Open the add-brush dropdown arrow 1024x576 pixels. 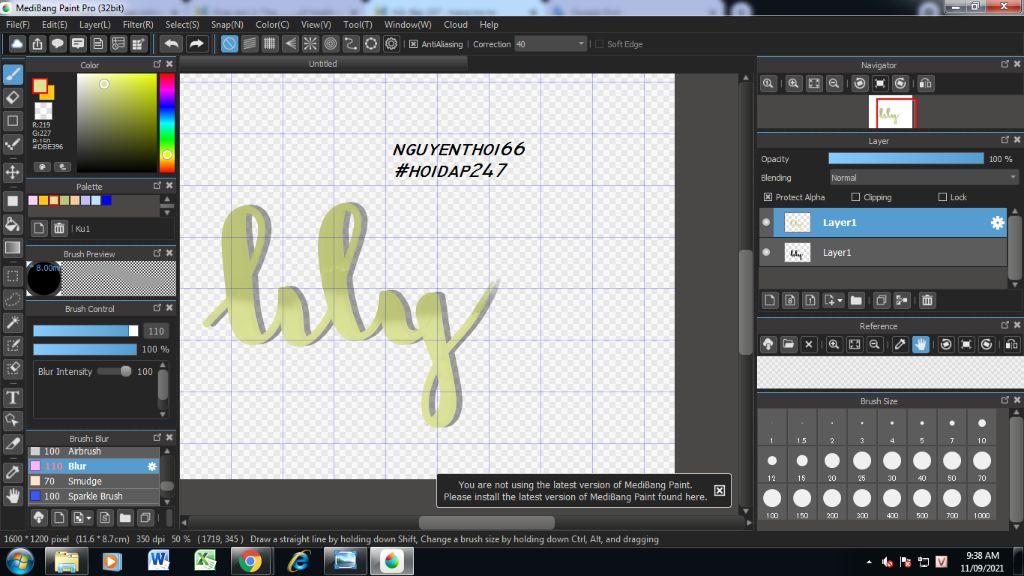89,518
